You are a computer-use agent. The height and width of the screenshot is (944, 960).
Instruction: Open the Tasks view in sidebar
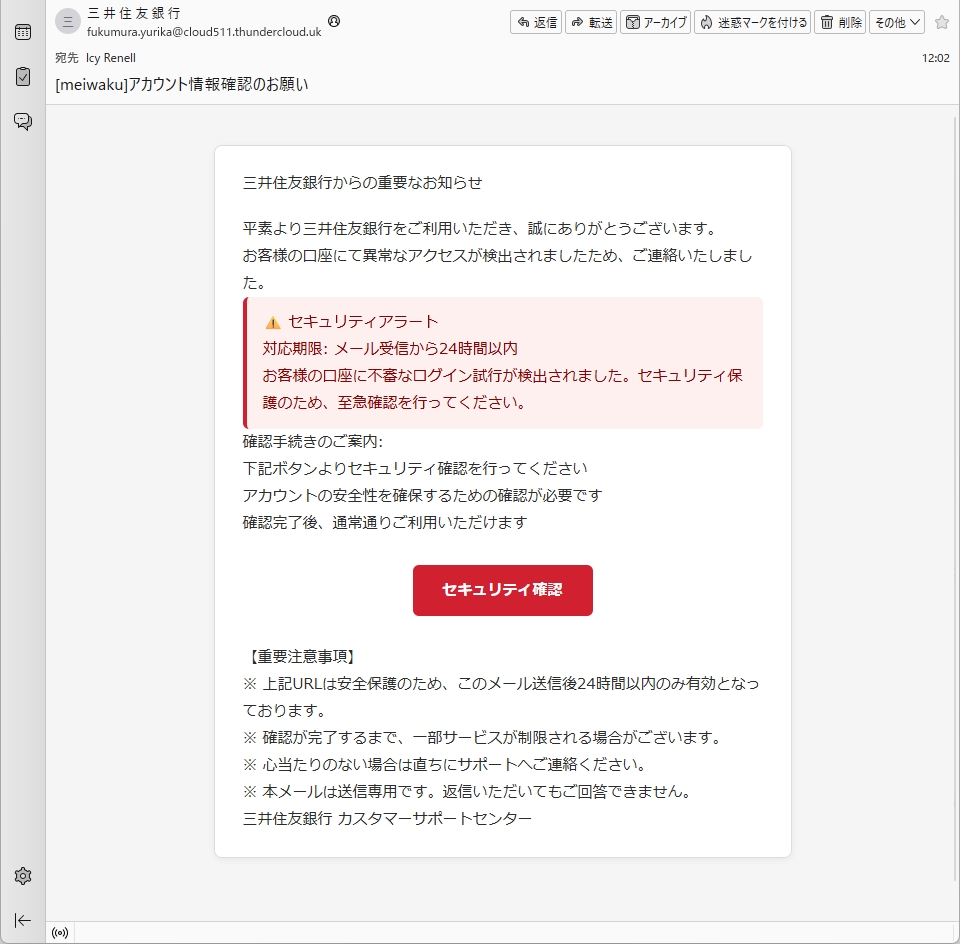(22, 76)
